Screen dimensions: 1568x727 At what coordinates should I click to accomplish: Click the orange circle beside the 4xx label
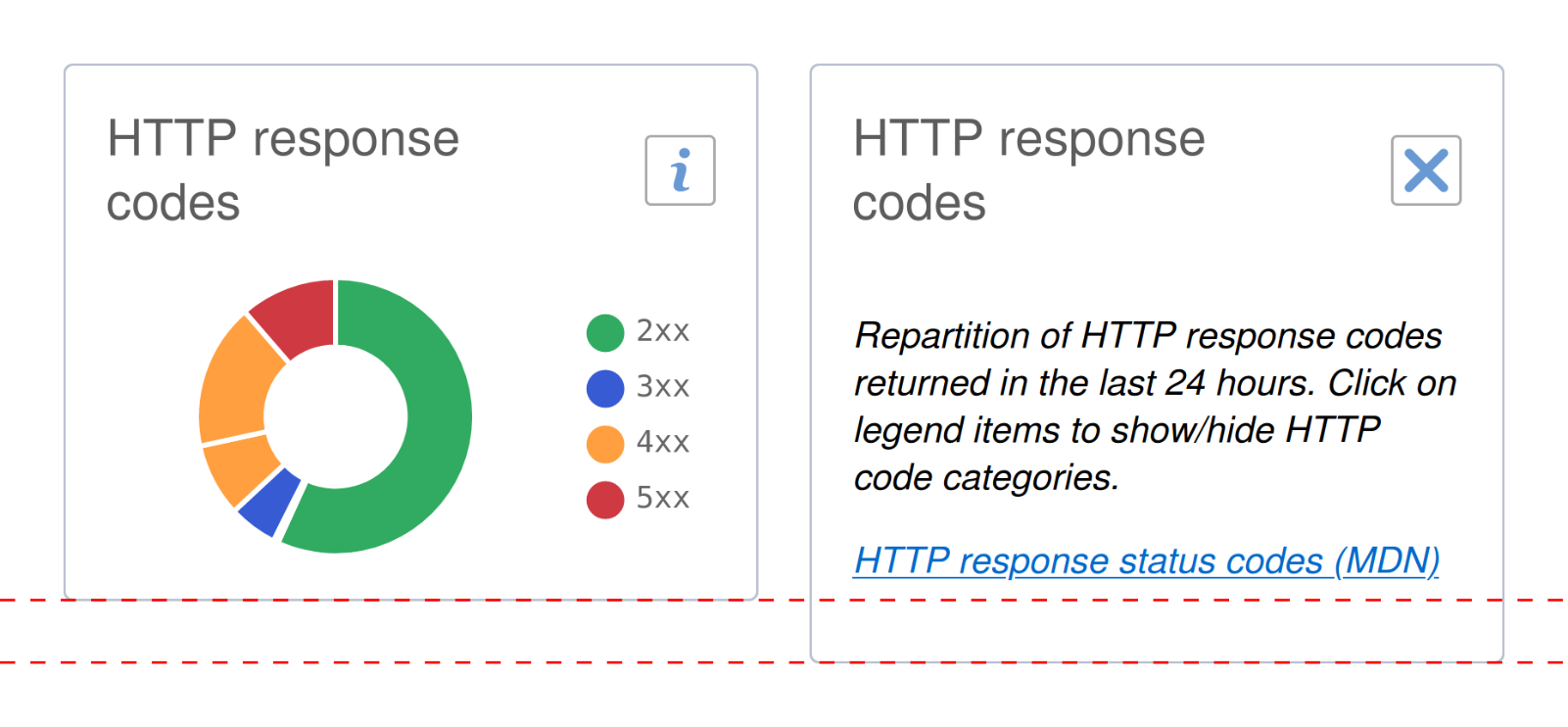[x=605, y=443]
